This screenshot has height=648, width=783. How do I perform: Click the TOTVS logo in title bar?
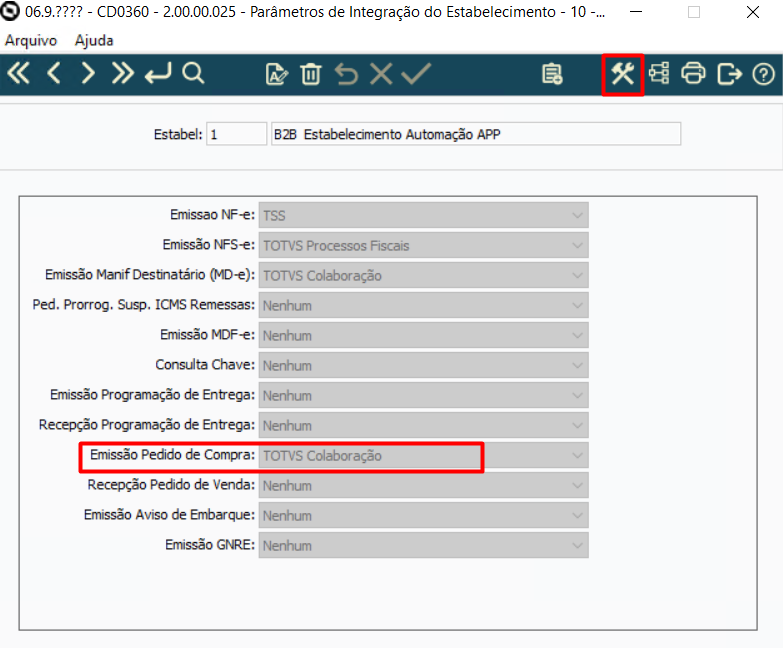point(10,11)
